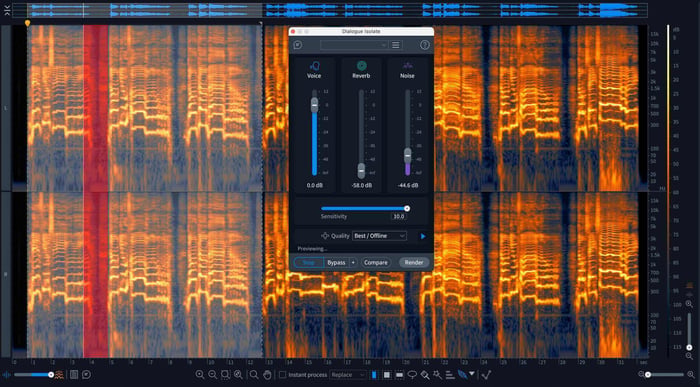
Task: Select the Spectral Repair pencil tool
Action: pos(462,375)
